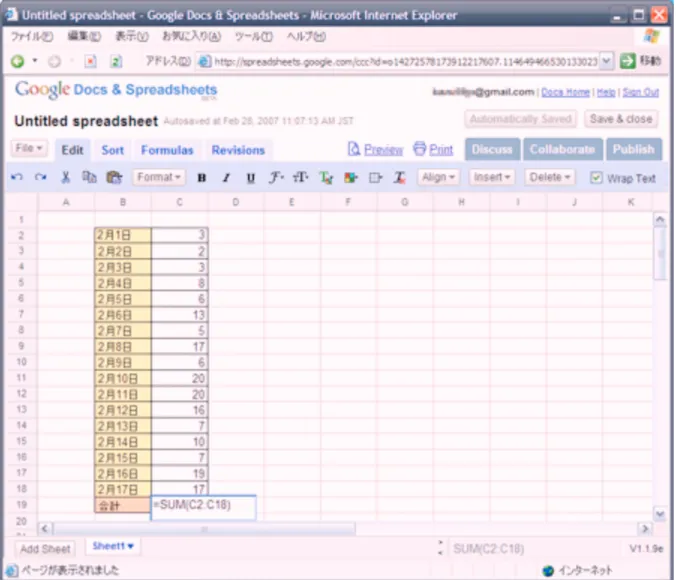Open the ヘルプ(H) menu
This screenshot has height=580, width=676.
point(306,36)
